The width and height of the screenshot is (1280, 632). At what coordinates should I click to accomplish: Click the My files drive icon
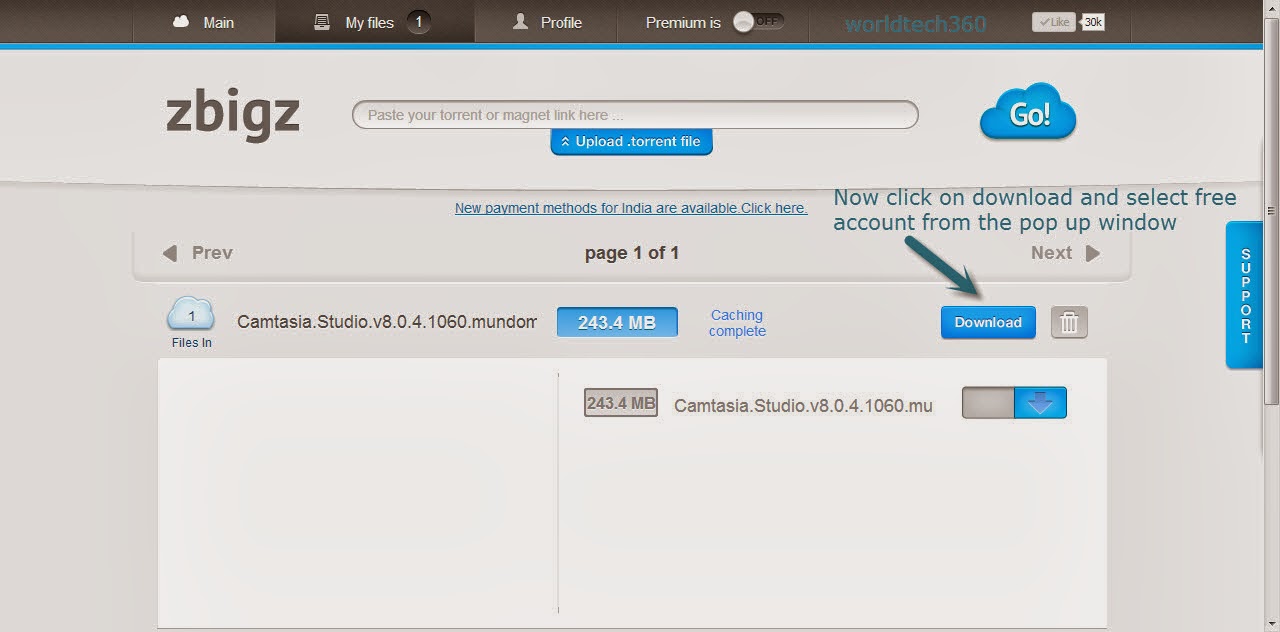pos(322,21)
